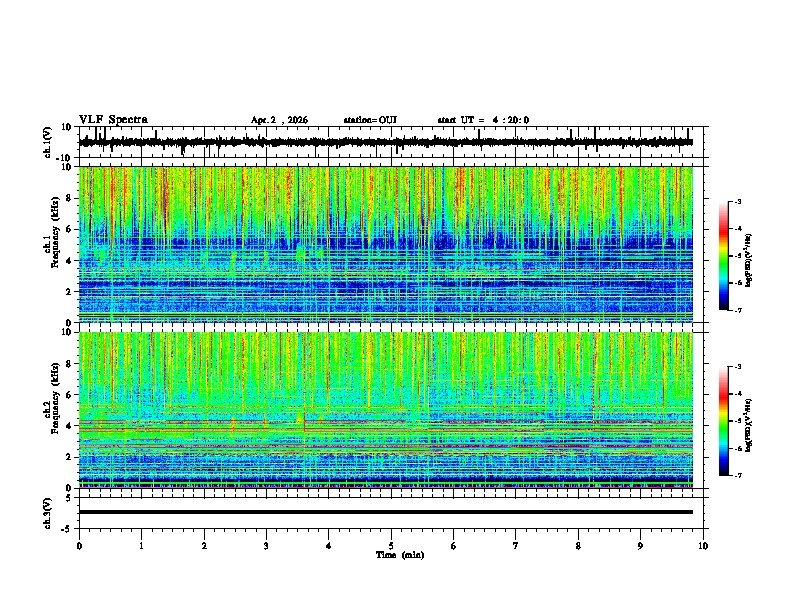Click tick label "10" on the time axis
Screen dimensions: 792x612
coord(703,546)
